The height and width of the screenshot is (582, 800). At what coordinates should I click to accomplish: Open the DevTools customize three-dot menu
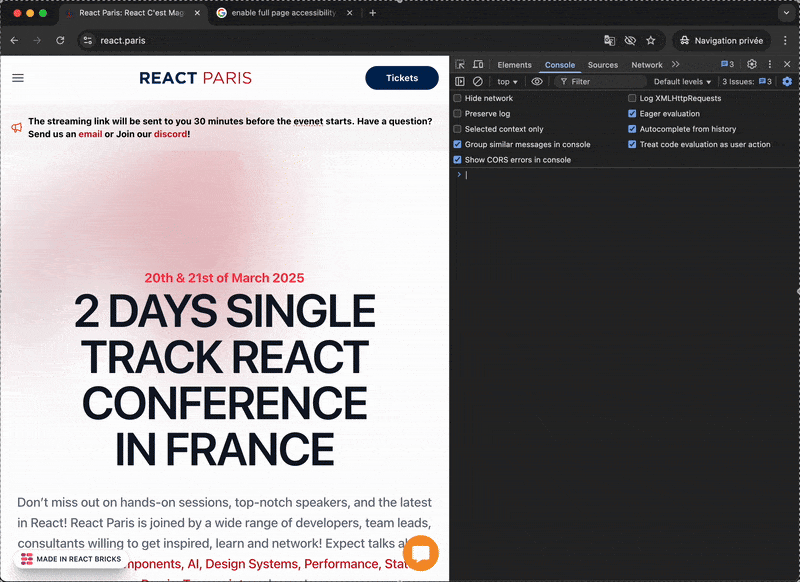770,64
